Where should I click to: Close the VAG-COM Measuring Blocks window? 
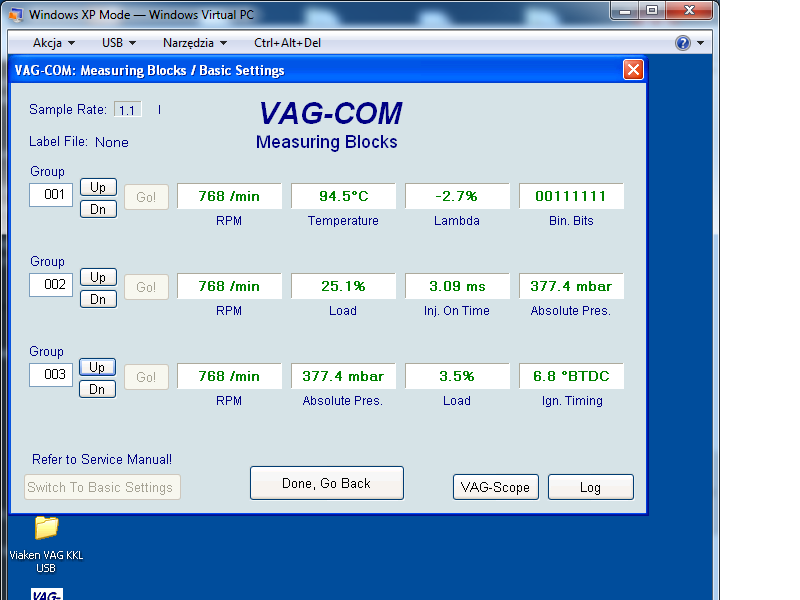tap(633, 69)
